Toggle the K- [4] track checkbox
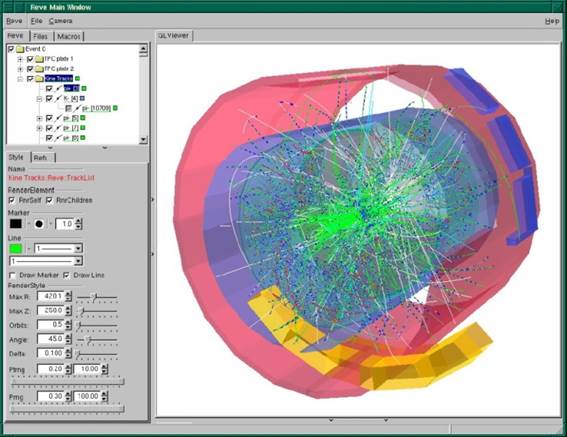The width and height of the screenshot is (567, 437). [49, 98]
